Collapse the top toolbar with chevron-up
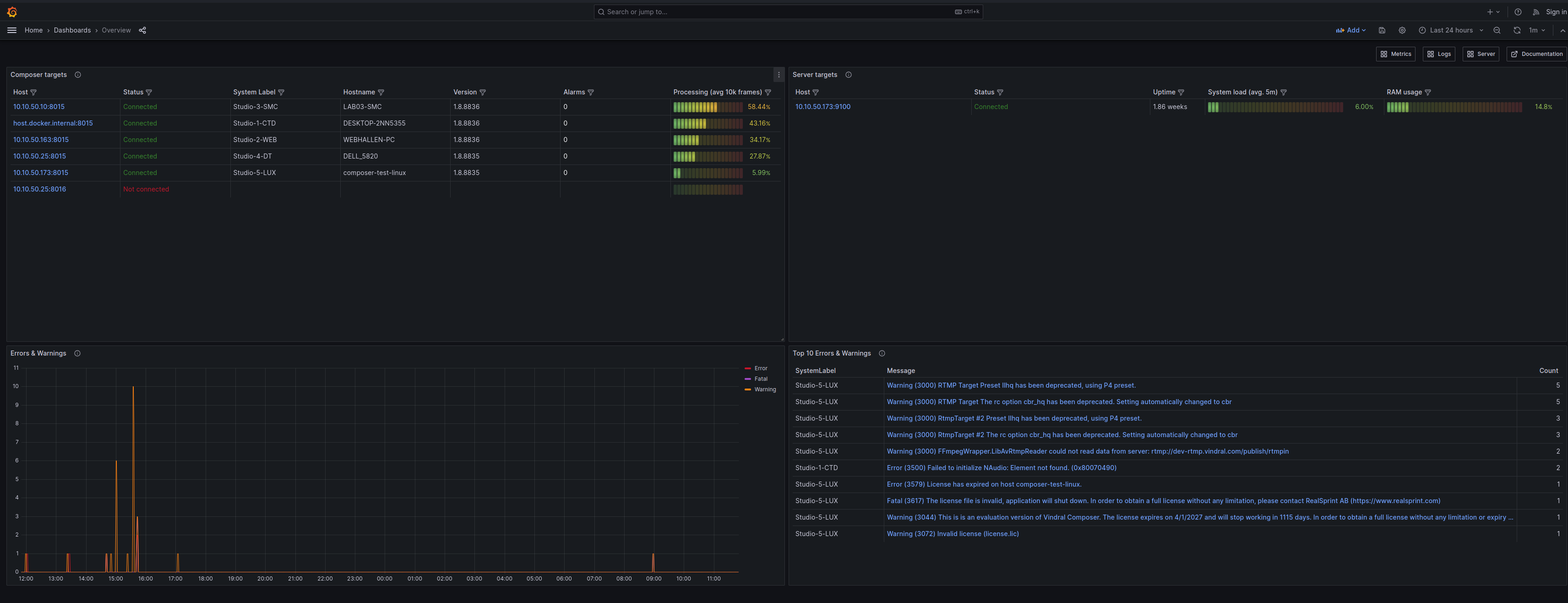 (1562, 30)
